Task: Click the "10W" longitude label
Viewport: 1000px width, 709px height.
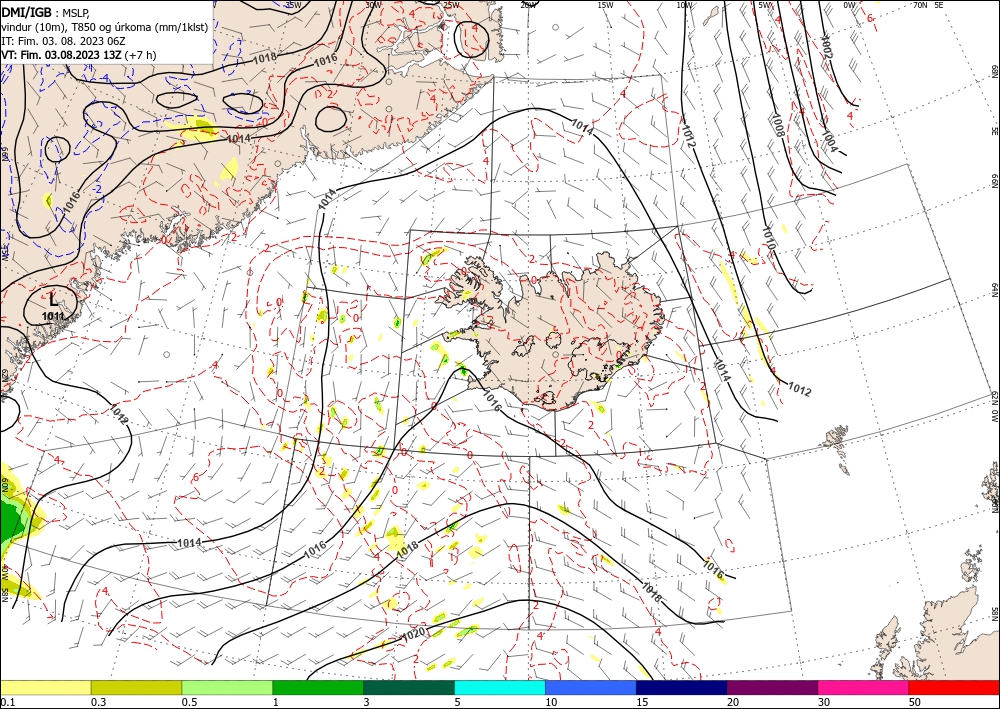Action: pyautogui.click(x=684, y=5)
